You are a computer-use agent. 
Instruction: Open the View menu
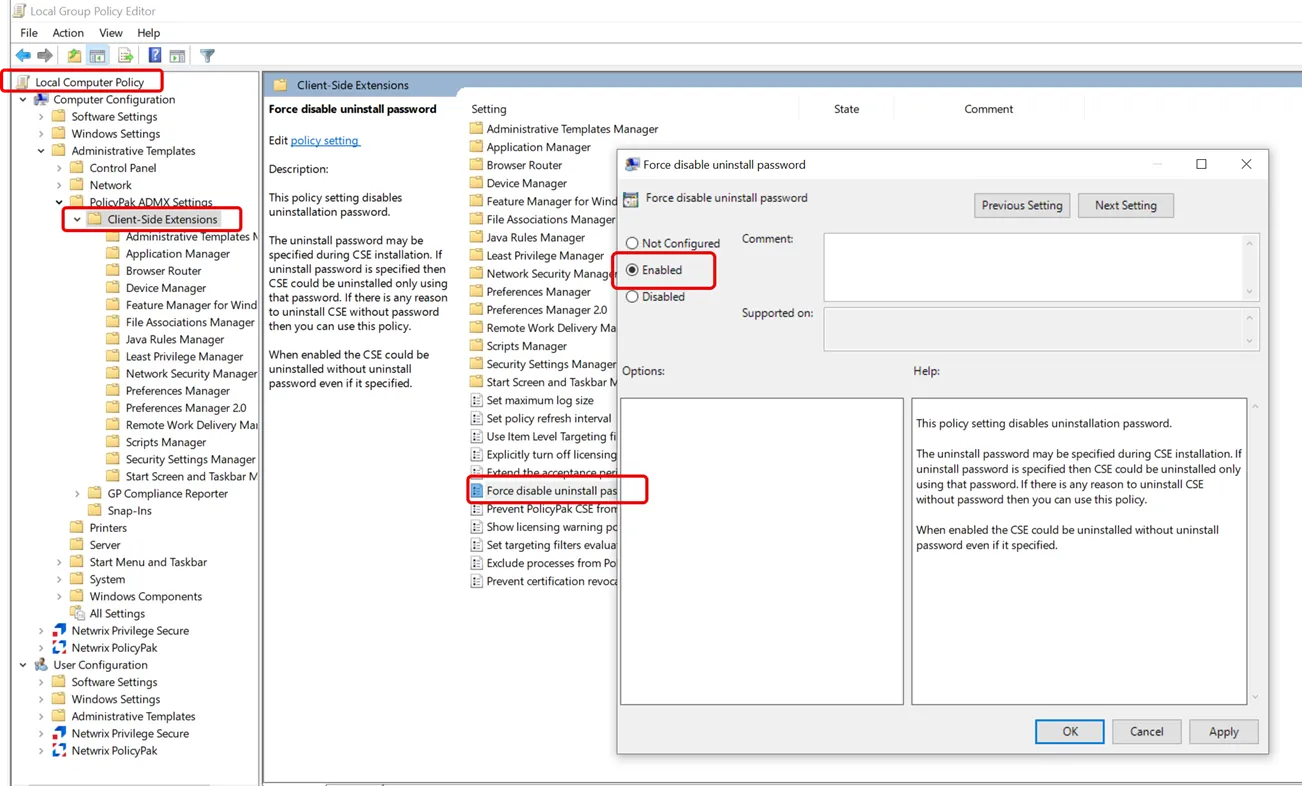coord(110,33)
